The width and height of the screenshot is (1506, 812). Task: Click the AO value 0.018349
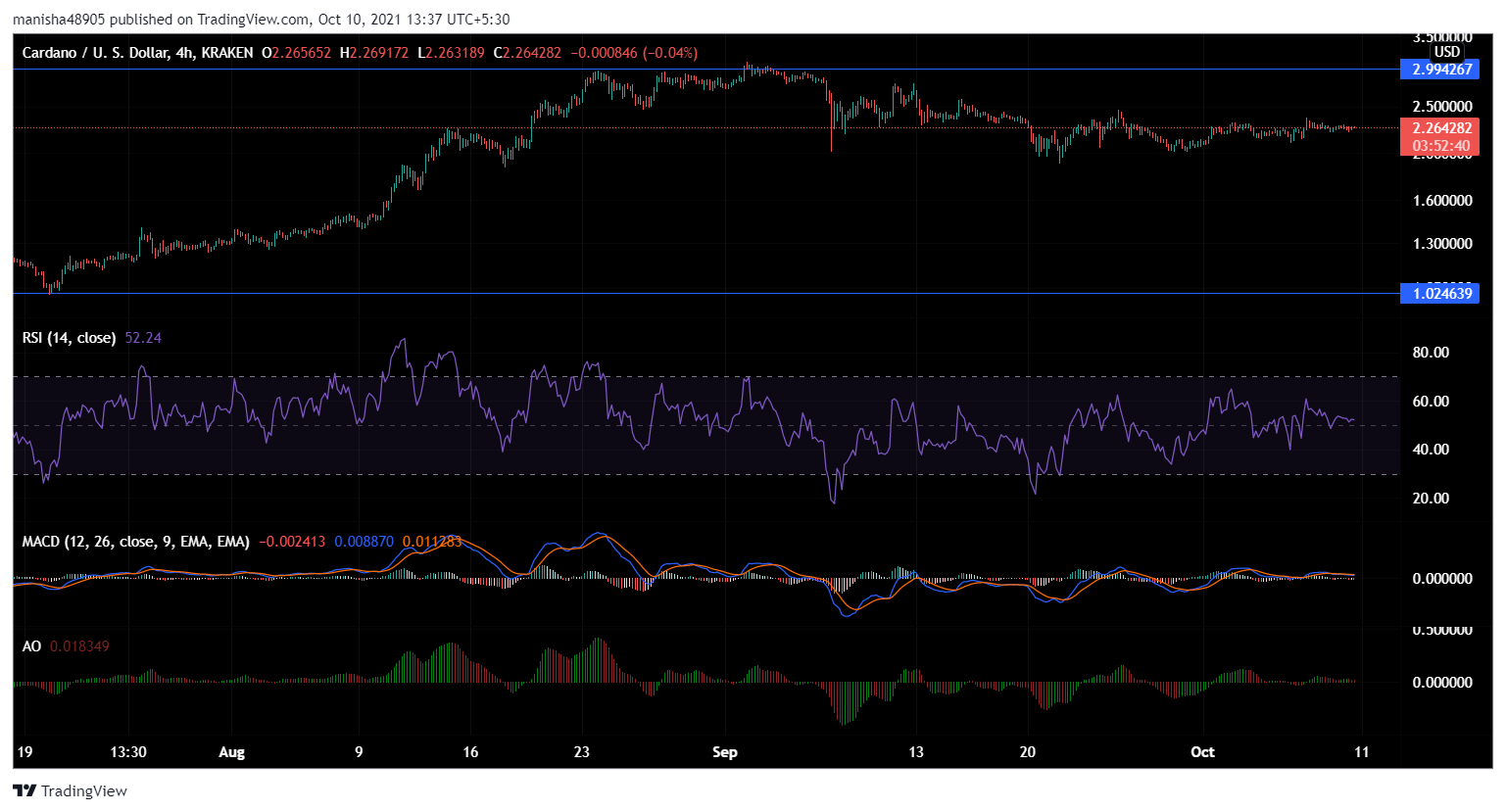[x=79, y=646]
